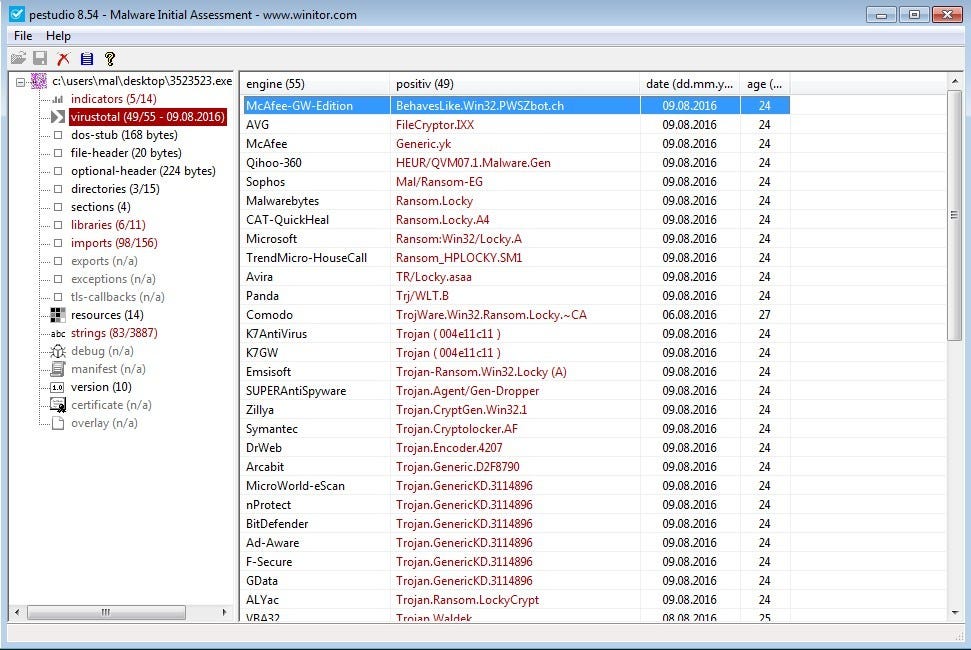Viewport: 971px width, 650px height.
Task: Click FileCryptor.IXX detection text
Action: click(x=435, y=125)
